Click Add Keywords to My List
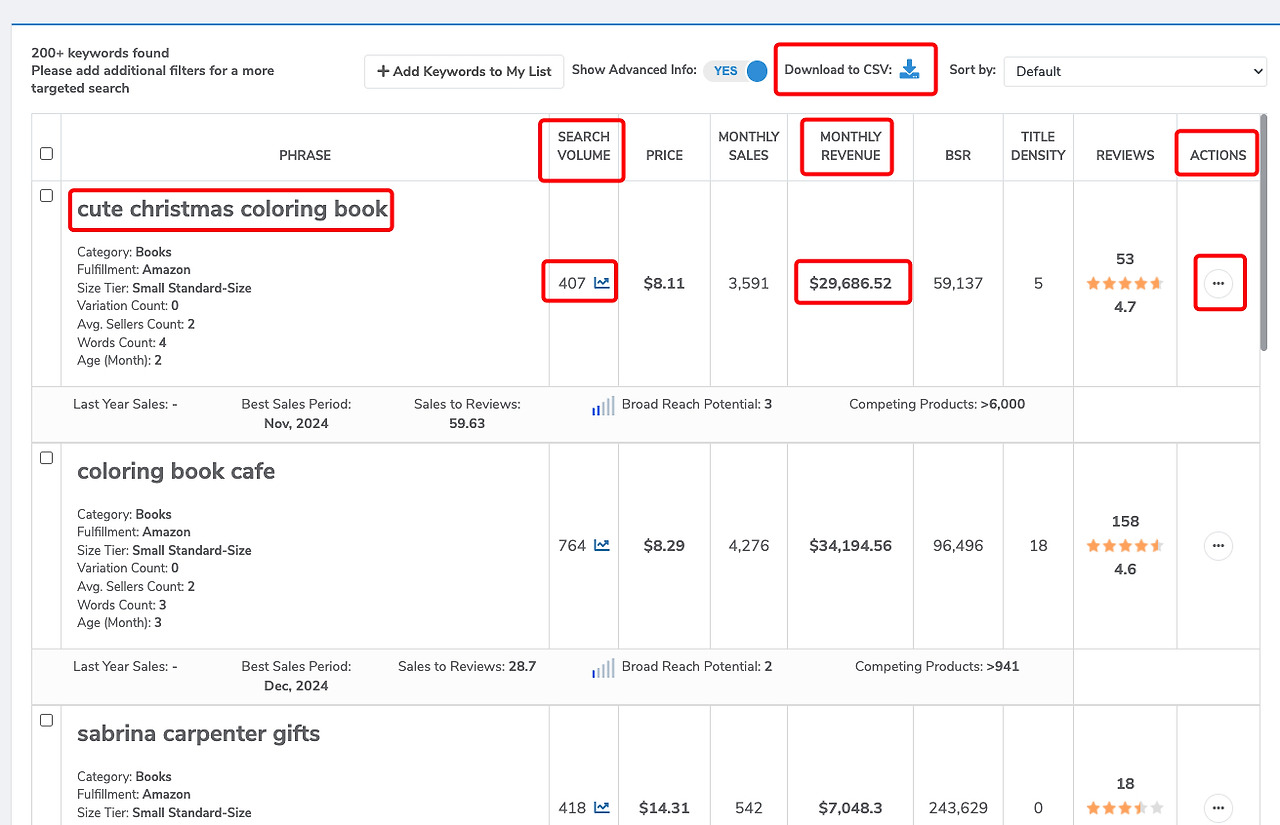 tap(463, 71)
